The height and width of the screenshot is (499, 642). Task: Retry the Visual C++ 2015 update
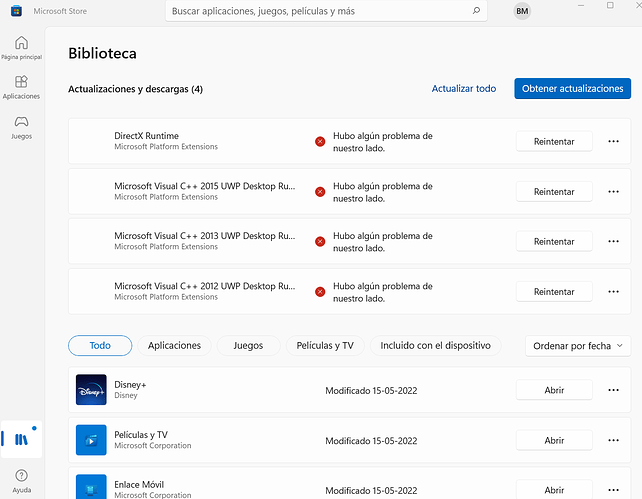[x=554, y=192]
